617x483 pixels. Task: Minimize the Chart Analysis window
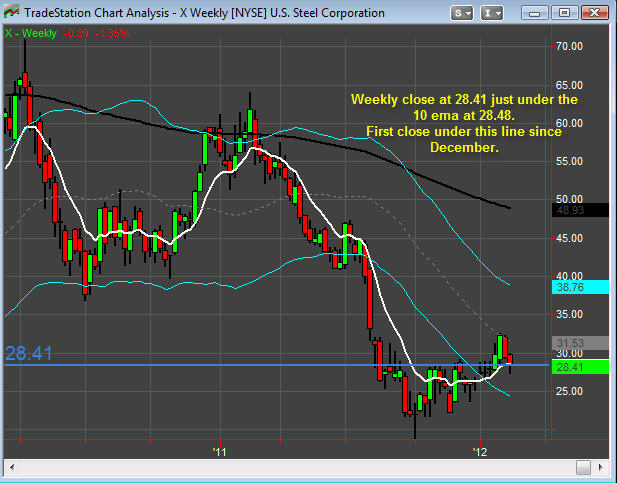point(534,13)
